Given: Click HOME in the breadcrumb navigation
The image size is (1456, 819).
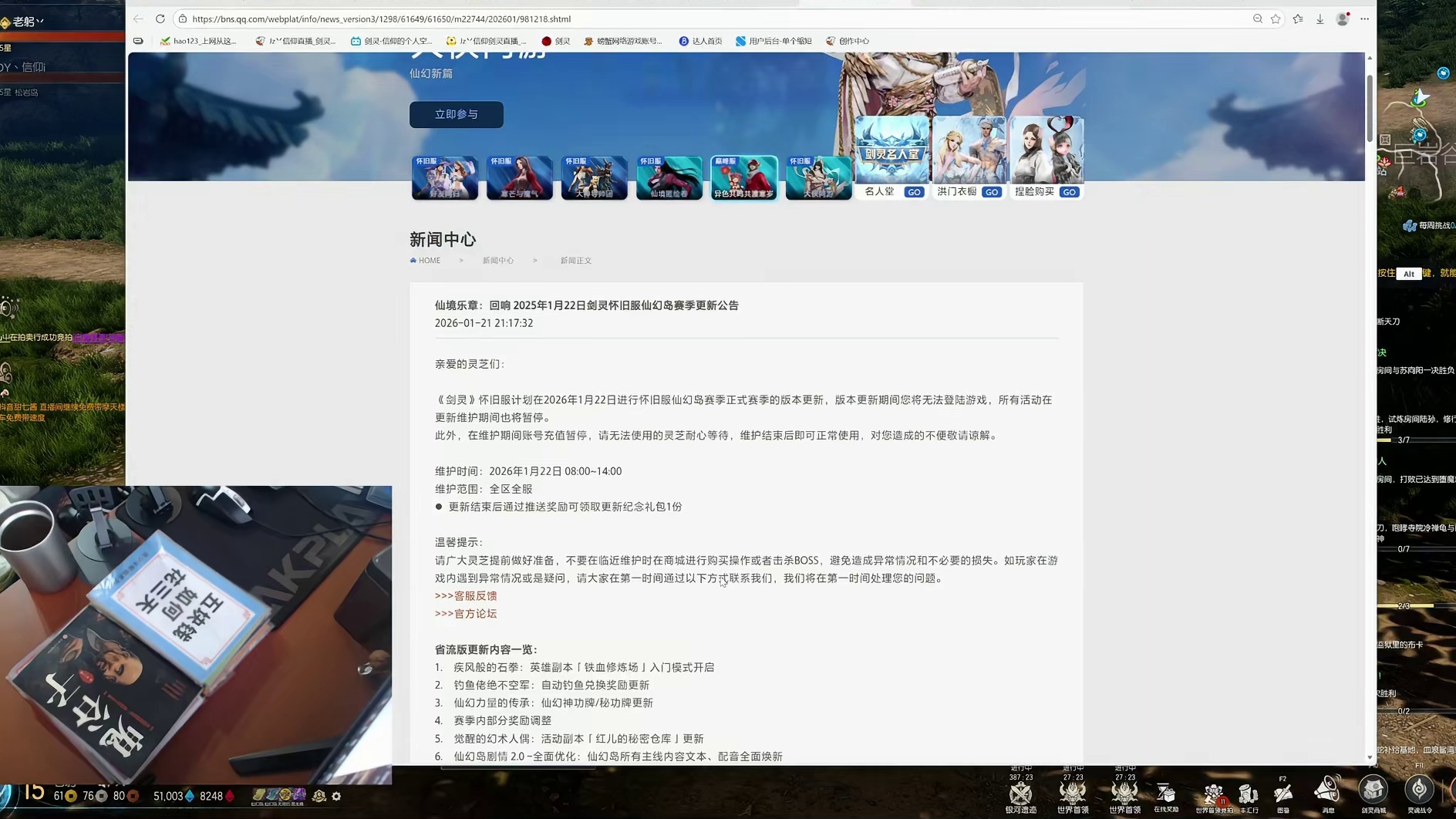Looking at the screenshot, I should point(425,260).
